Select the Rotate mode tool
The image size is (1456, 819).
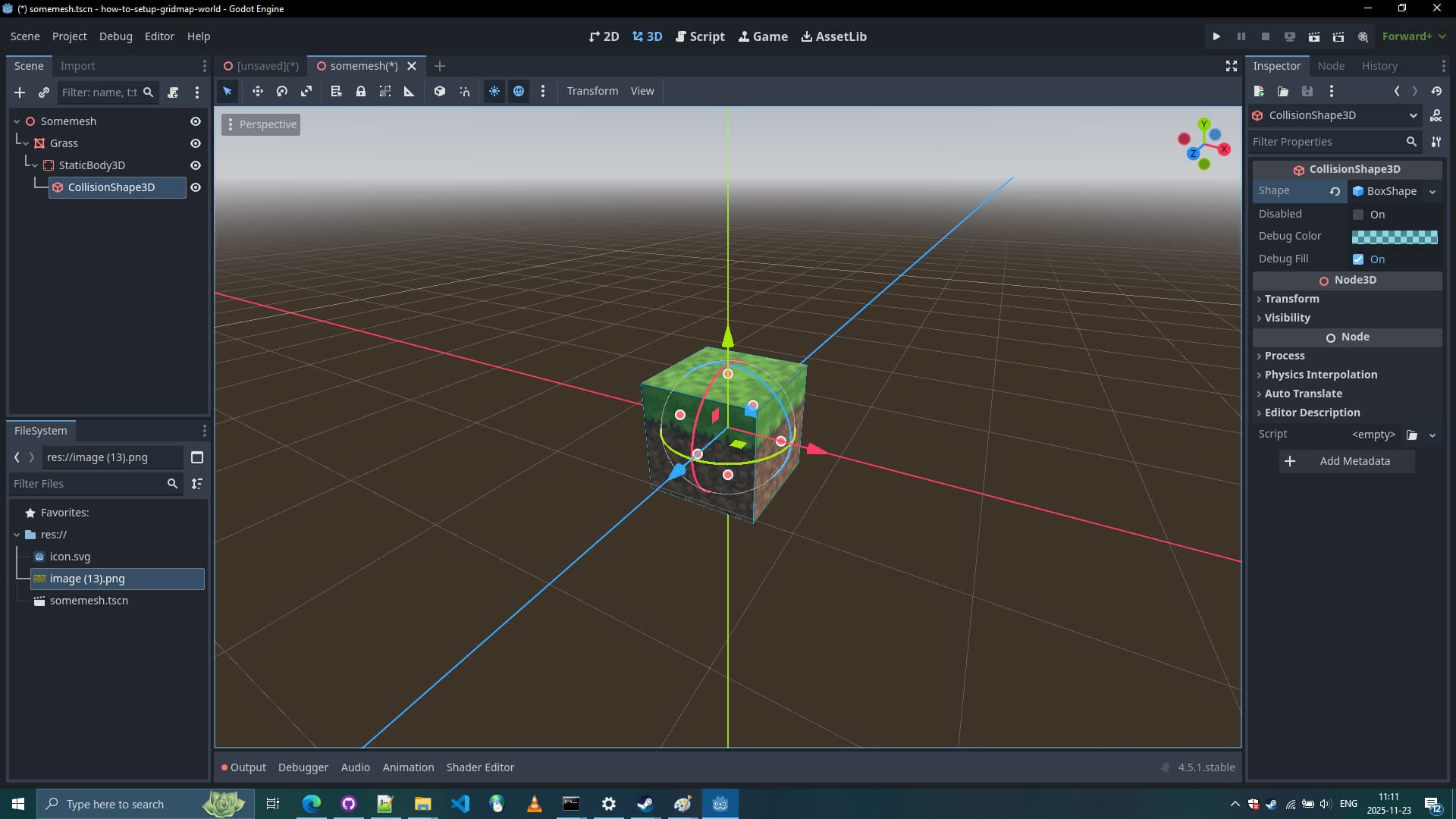tap(282, 91)
